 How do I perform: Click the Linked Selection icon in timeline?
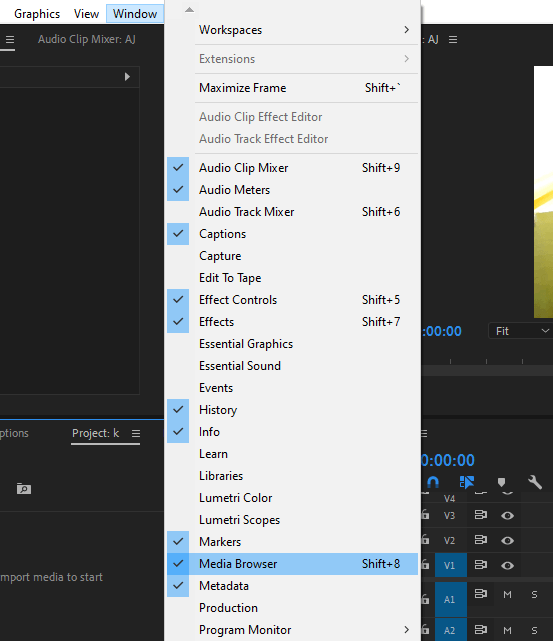467,482
